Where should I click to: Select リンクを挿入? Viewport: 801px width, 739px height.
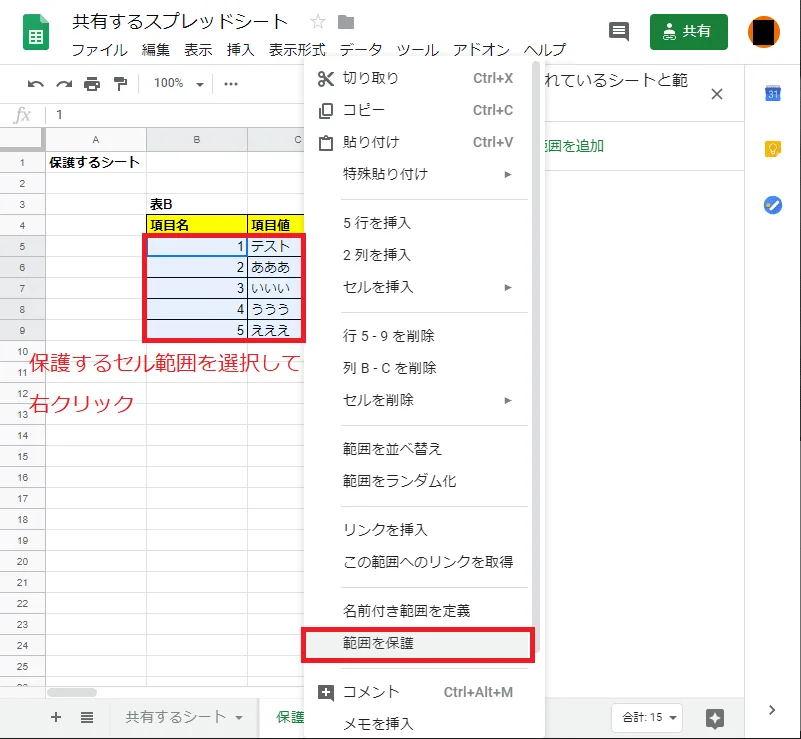click(418, 530)
